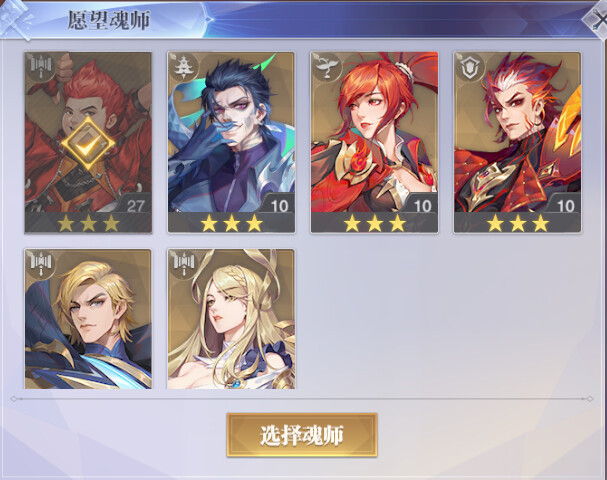
Task: Click the class icon on red-haired boy card
Action: tap(41, 66)
